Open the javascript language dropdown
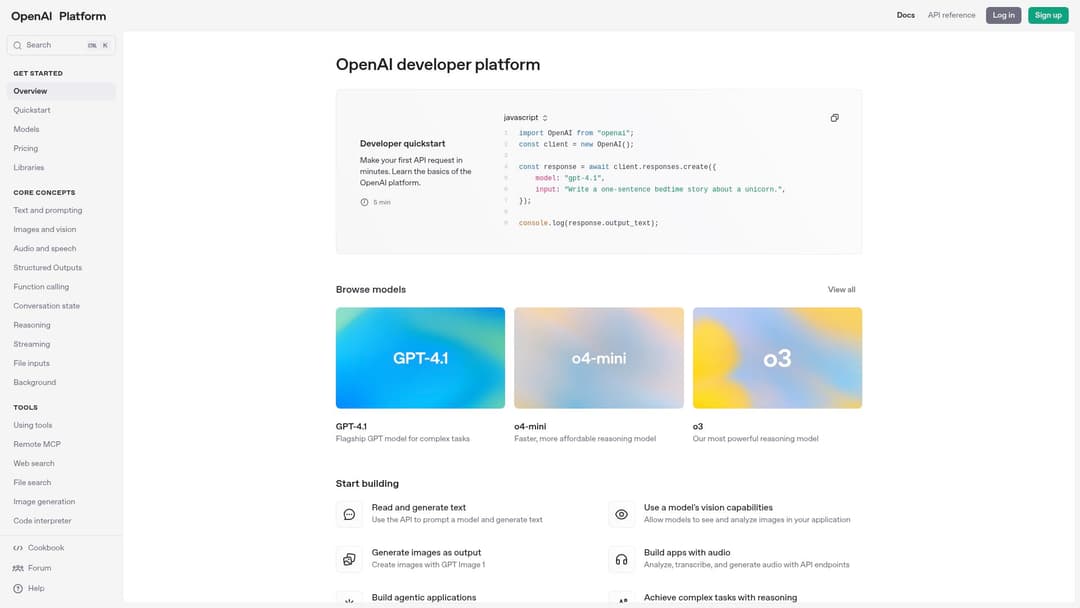 (525, 118)
